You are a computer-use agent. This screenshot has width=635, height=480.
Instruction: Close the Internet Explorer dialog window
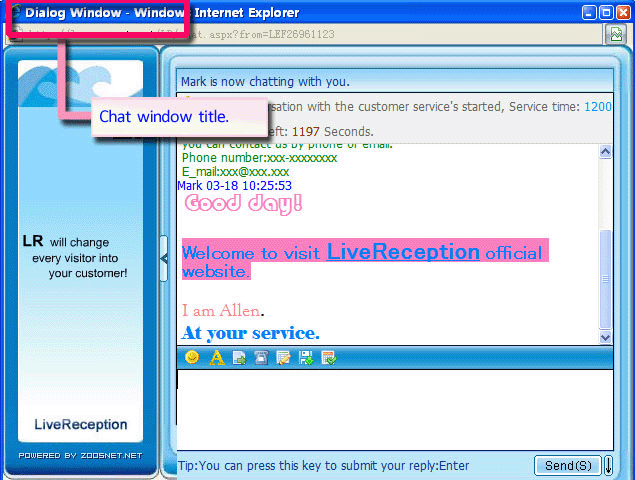pyautogui.click(x=623, y=13)
